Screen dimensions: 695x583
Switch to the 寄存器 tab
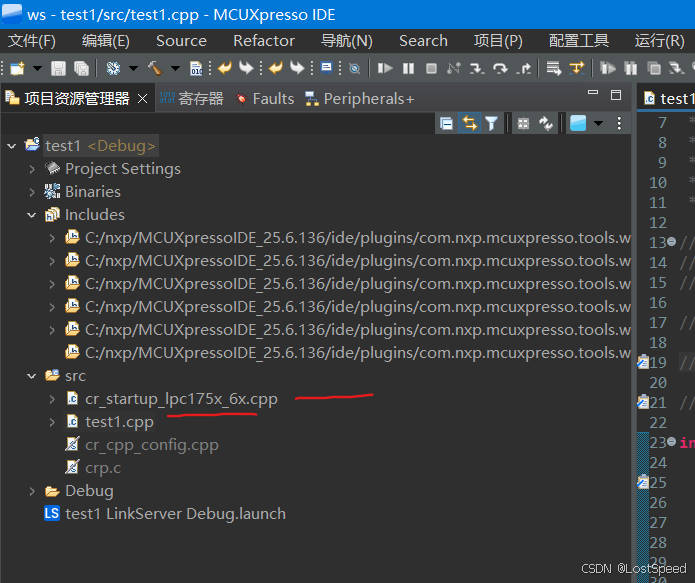coord(192,98)
